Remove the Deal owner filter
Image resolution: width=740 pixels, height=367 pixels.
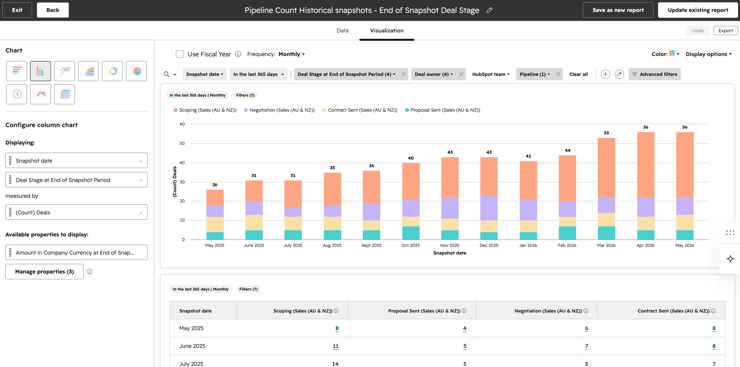[x=461, y=74]
